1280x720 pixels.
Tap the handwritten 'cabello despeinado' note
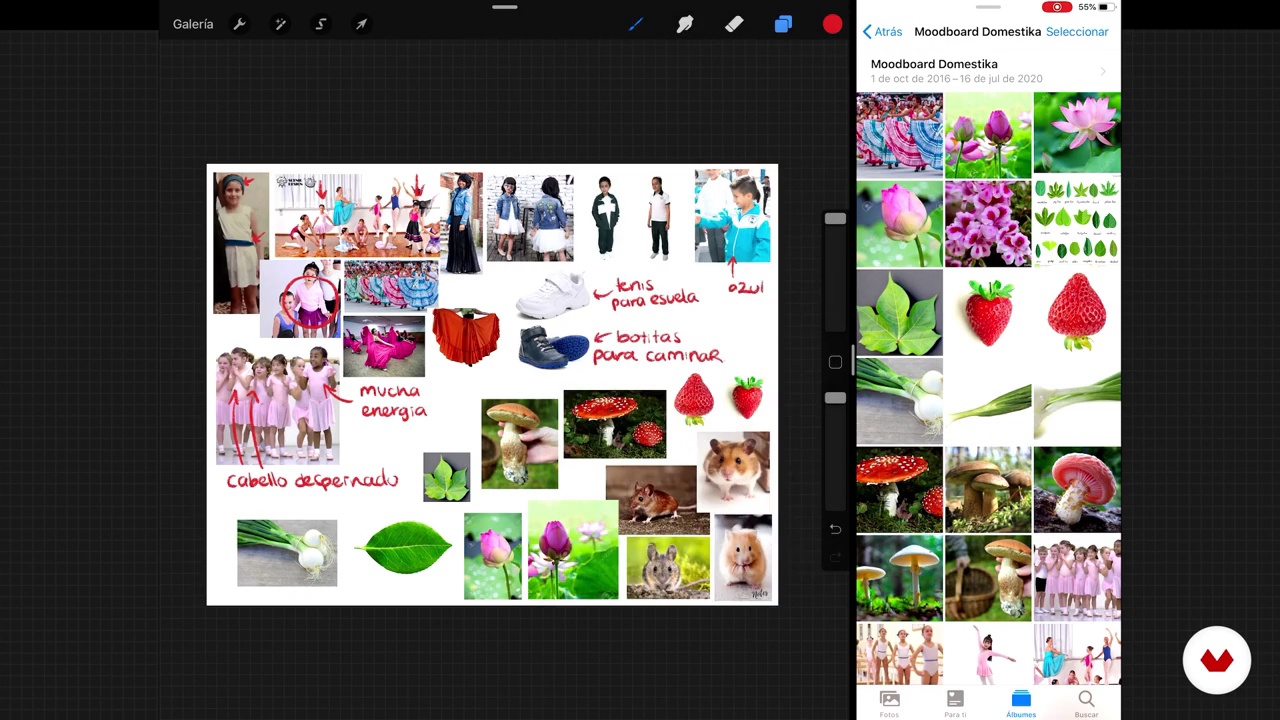pos(312,481)
